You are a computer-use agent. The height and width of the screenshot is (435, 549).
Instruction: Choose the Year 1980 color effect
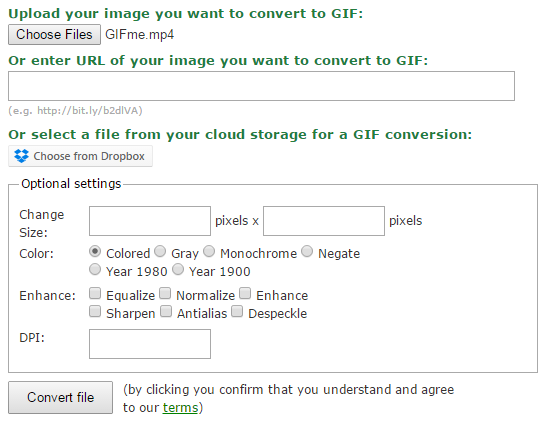pos(95,269)
